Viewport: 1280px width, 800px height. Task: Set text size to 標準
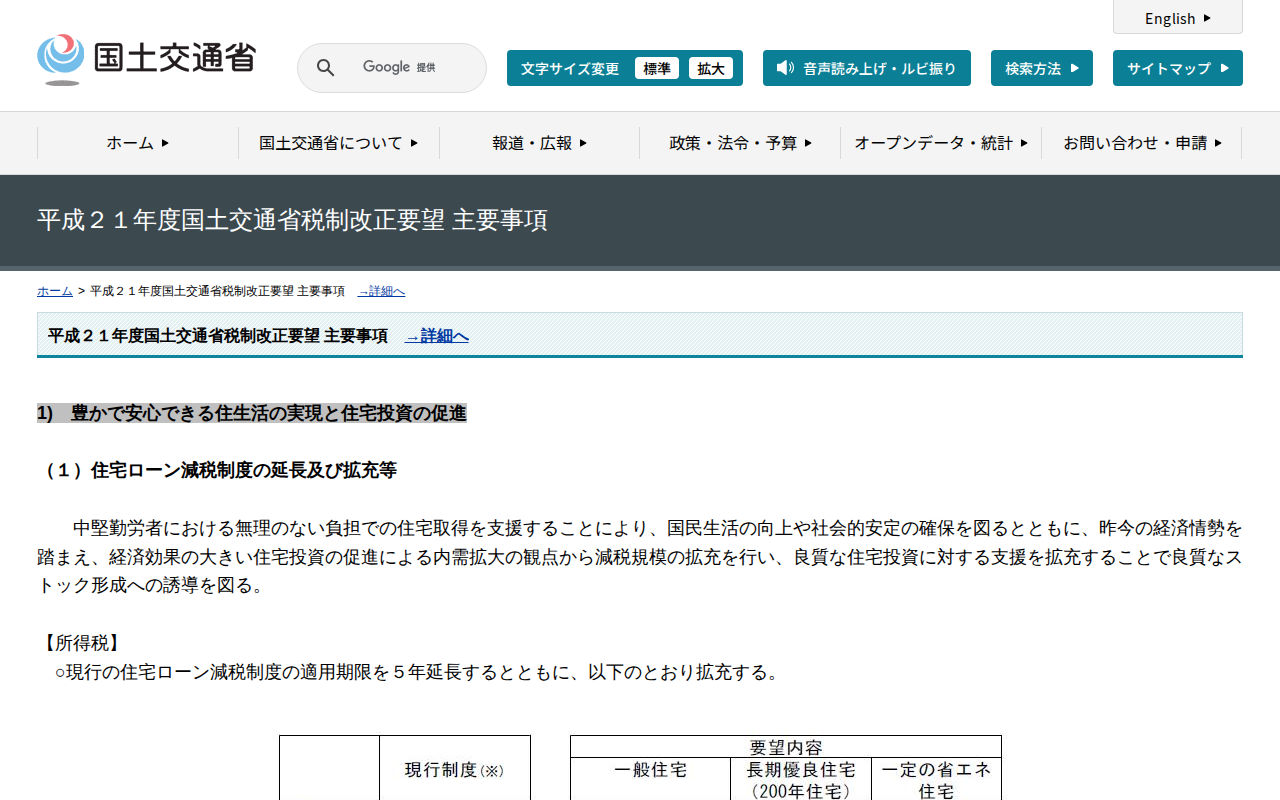pos(657,68)
